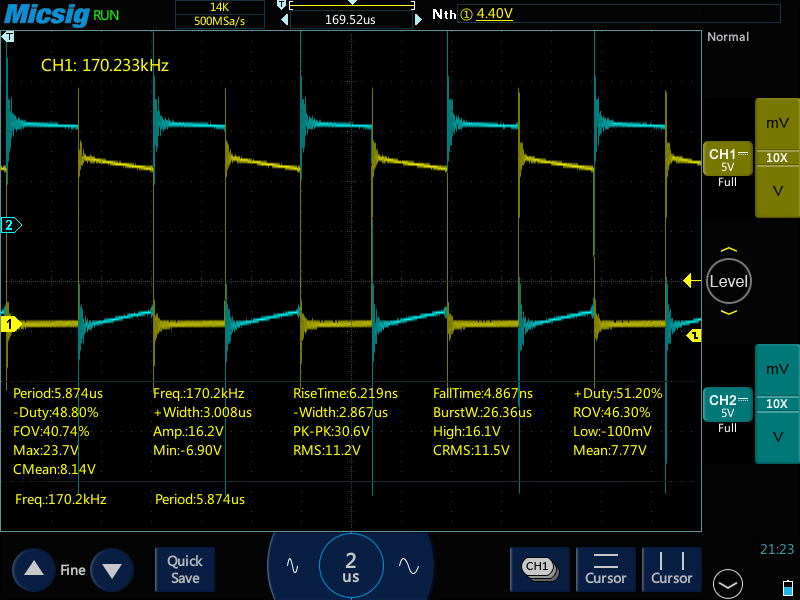Toggle the CH1 5V channel button
Viewport: 800px width, 600px height.
(728, 159)
